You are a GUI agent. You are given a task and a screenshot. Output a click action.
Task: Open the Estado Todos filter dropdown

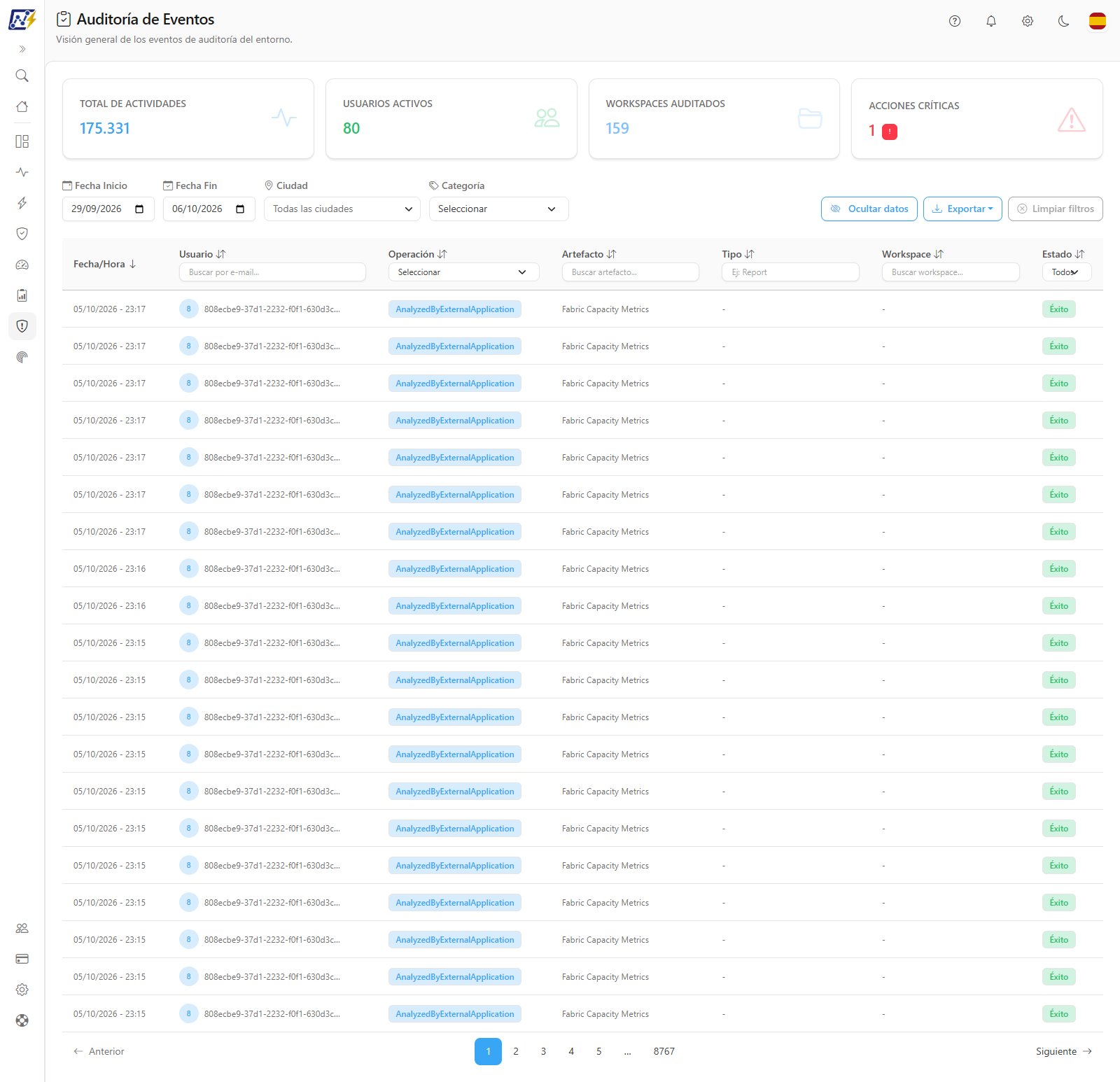pos(1067,272)
